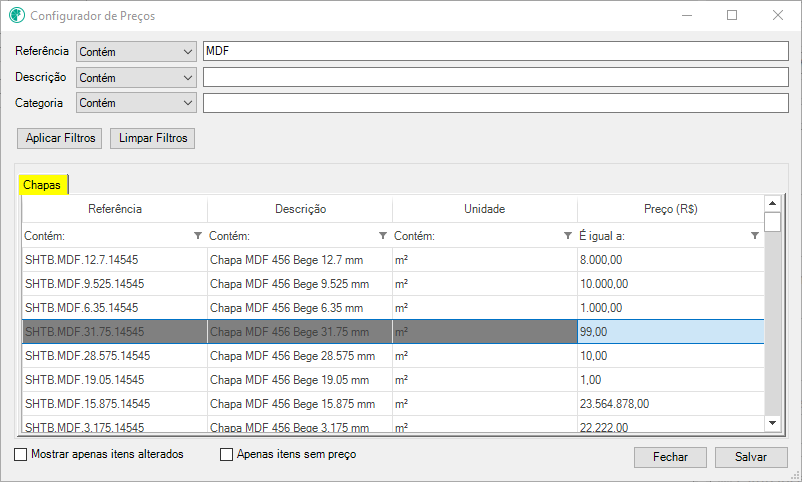Enable Mostrar apenas itens alterados checkbox

pos(20,454)
